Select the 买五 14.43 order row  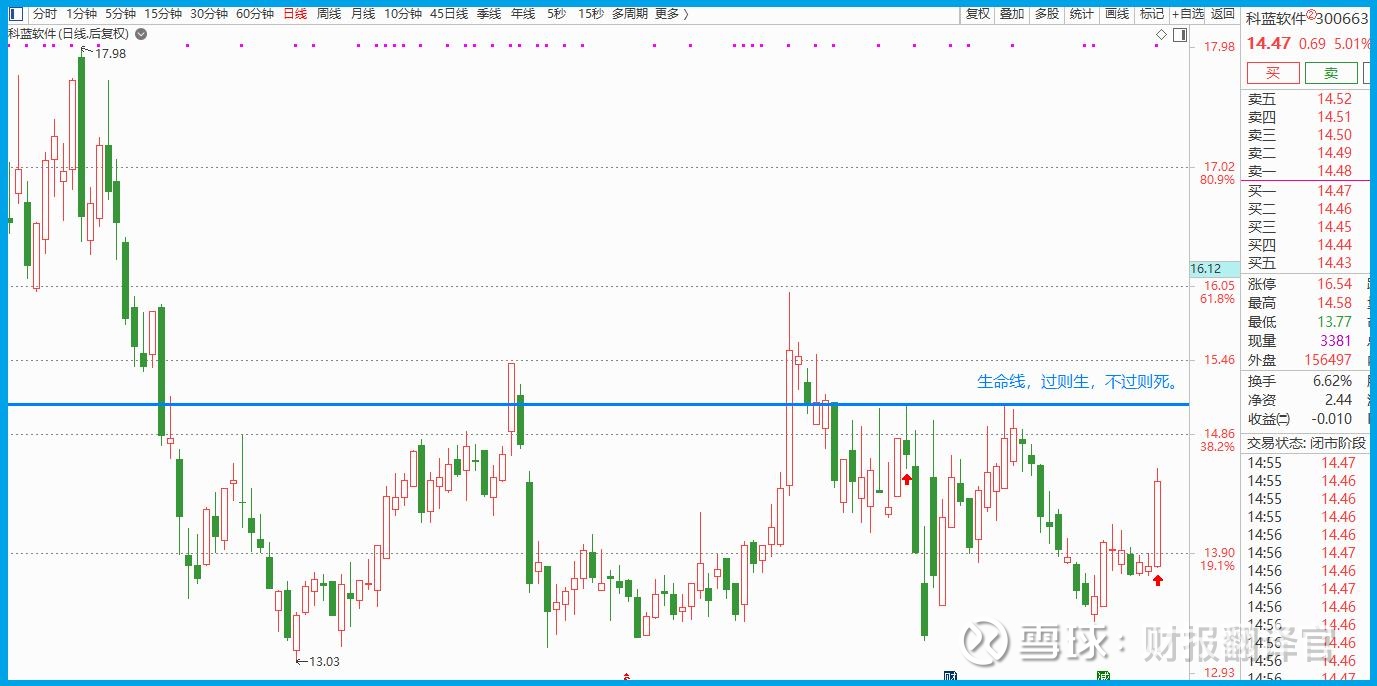click(x=1307, y=263)
